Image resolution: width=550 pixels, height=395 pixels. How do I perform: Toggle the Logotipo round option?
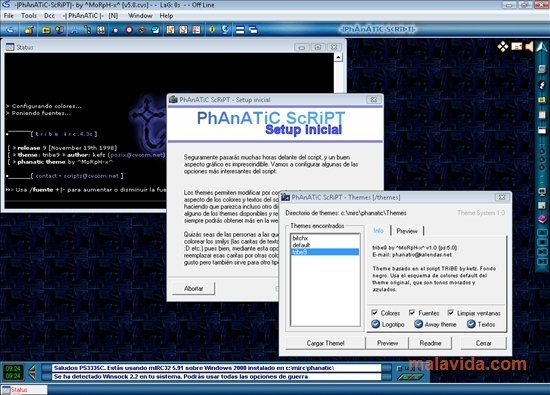[x=375, y=324]
